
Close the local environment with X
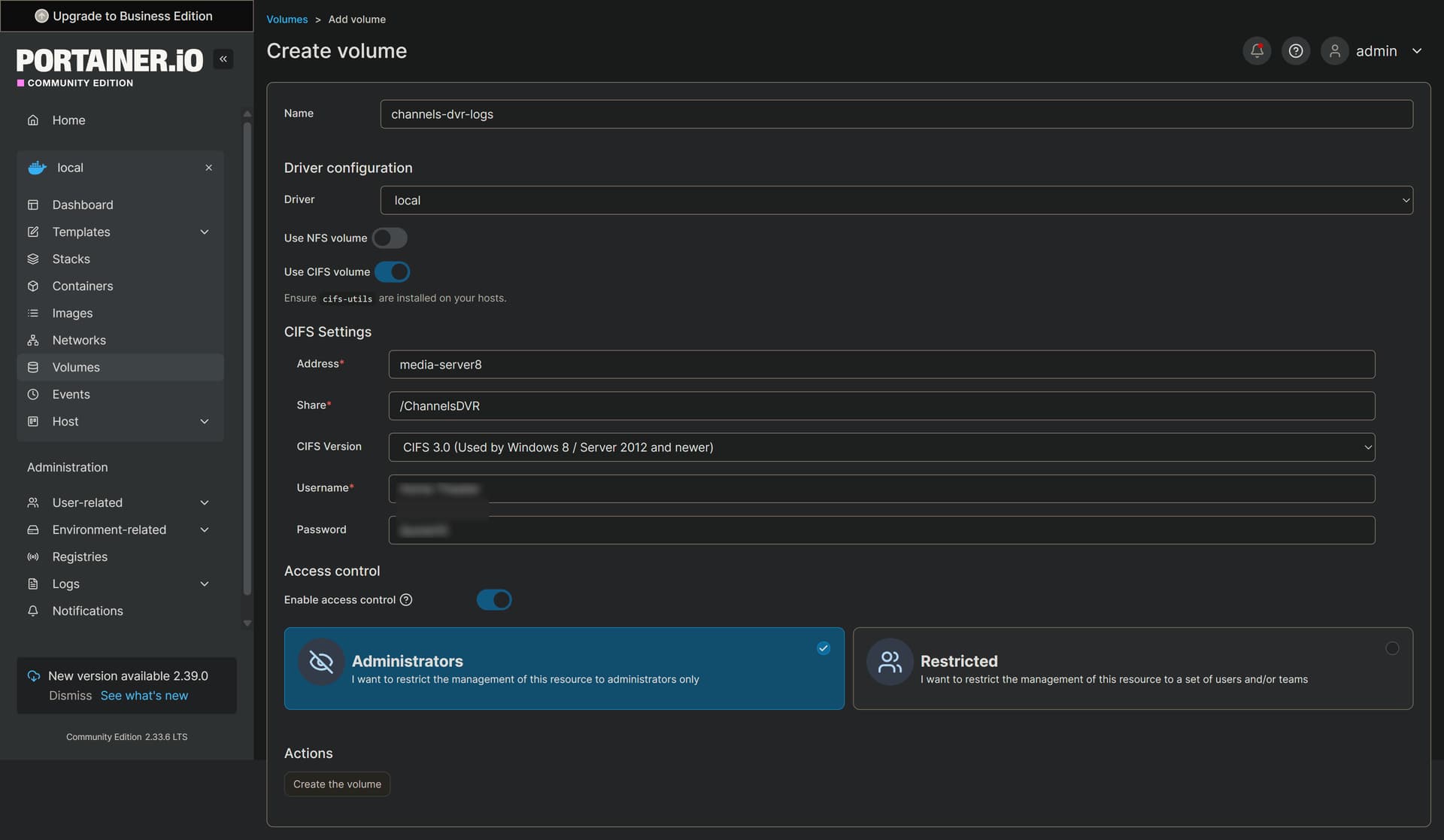click(208, 168)
